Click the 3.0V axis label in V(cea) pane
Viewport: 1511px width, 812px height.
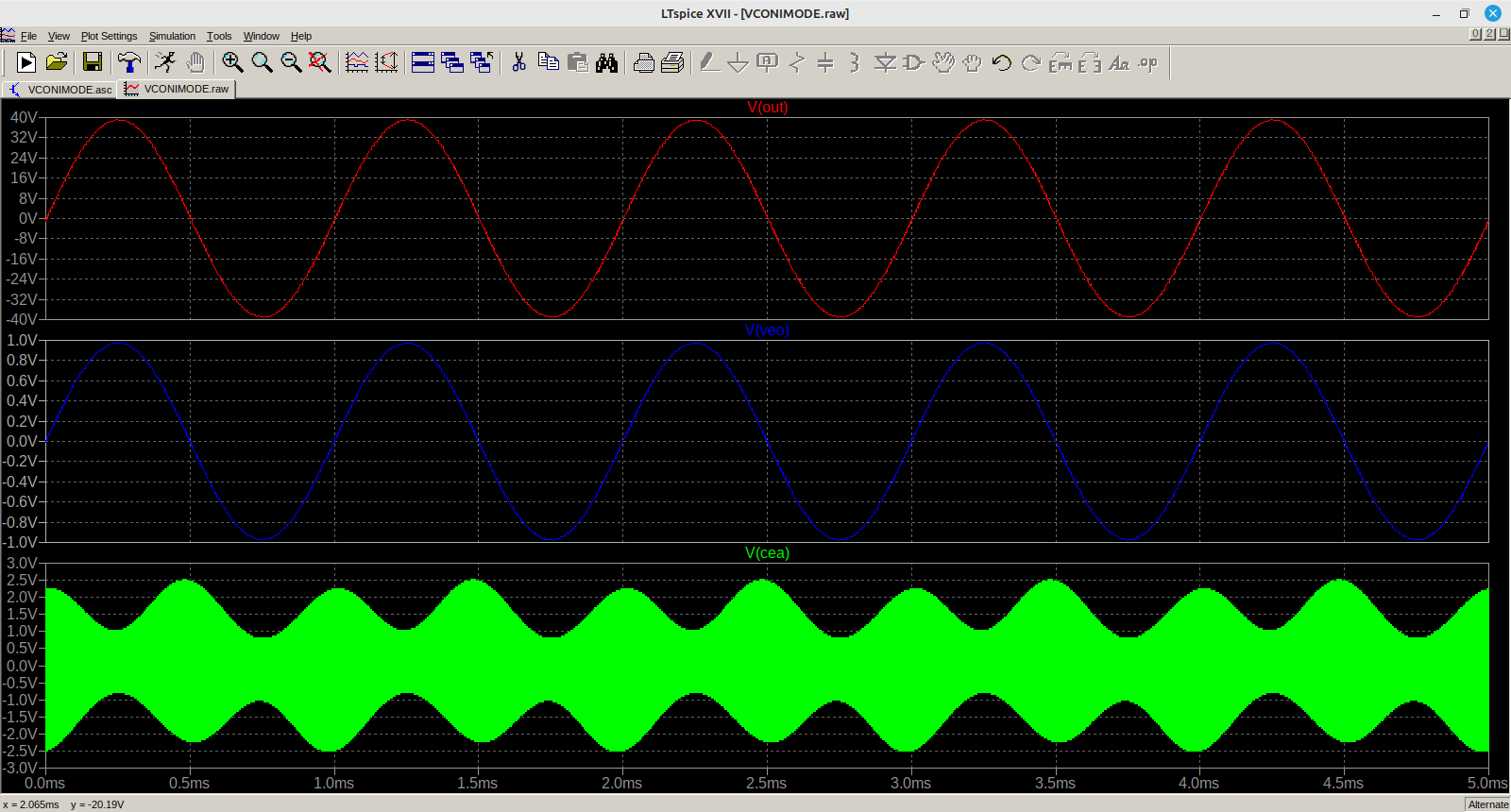click(x=22, y=563)
